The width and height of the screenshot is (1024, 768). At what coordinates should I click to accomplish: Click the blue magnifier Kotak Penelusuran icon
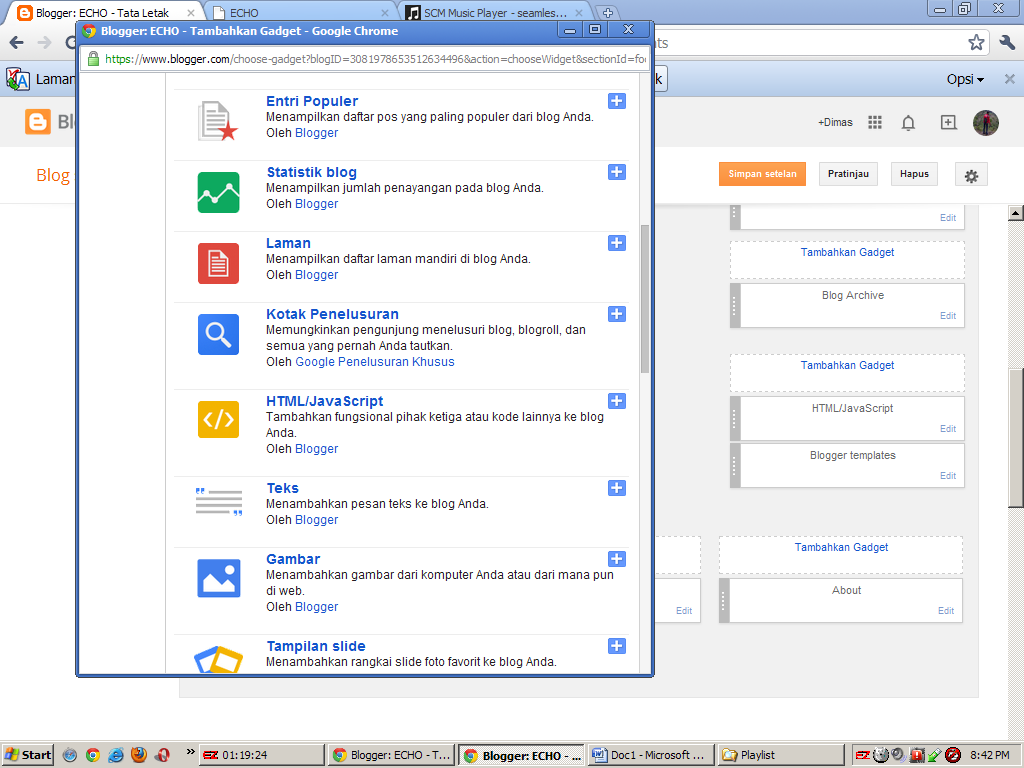point(218,334)
